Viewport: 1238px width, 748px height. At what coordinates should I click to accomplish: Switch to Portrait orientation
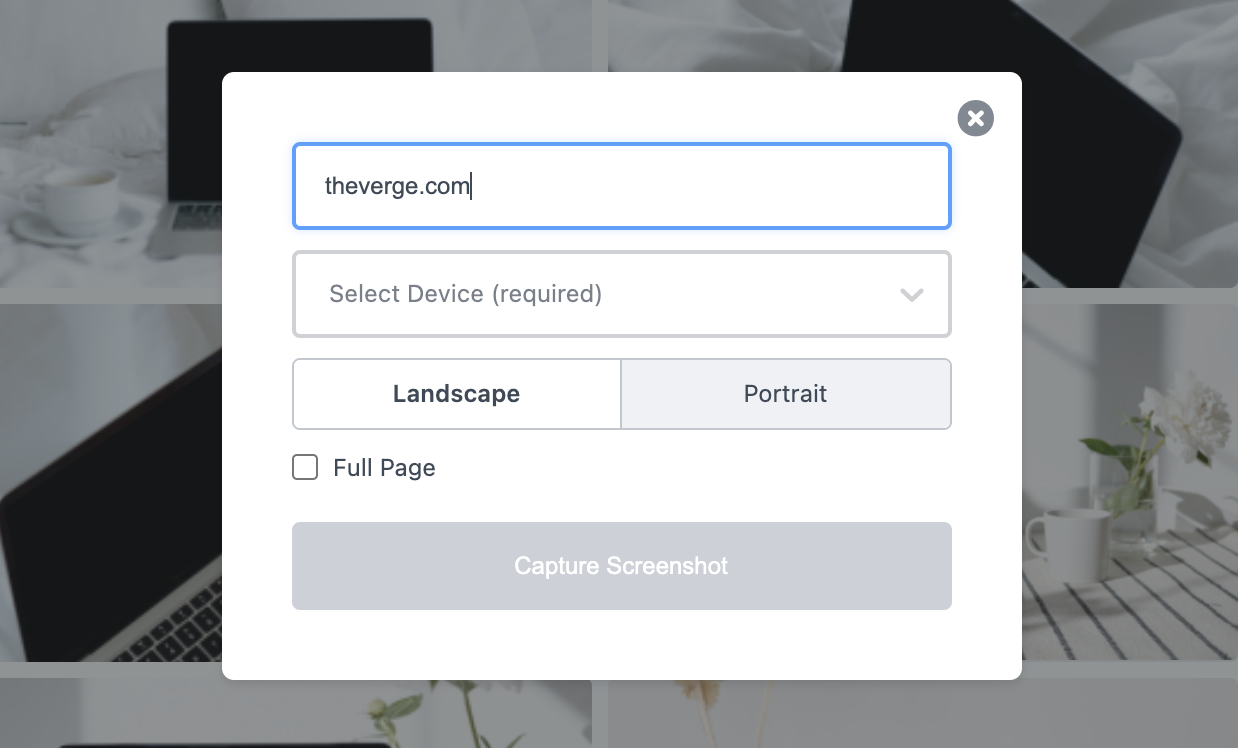(785, 394)
